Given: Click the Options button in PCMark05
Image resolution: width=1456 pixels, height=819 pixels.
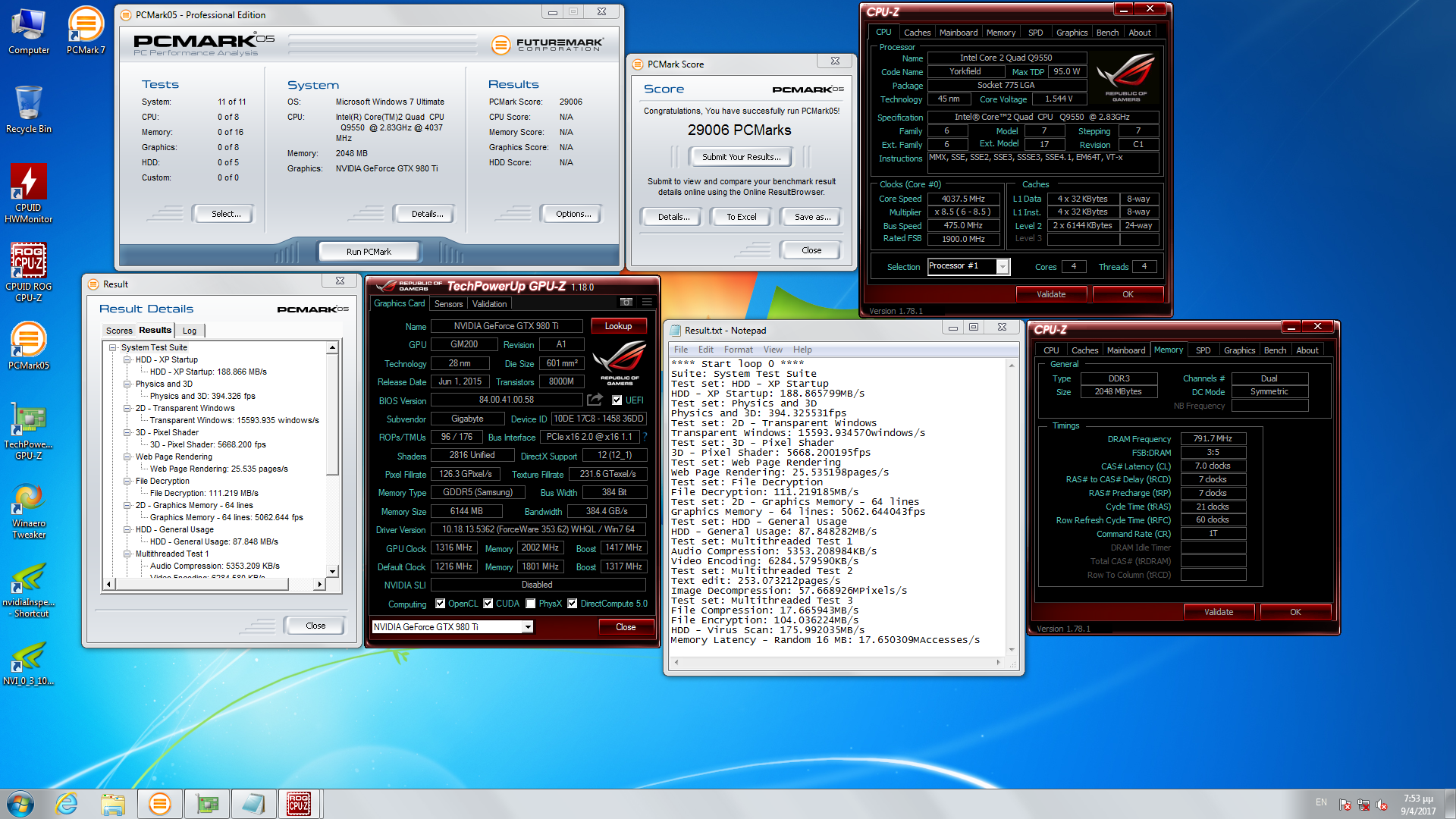Looking at the screenshot, I should click(573, 214).
